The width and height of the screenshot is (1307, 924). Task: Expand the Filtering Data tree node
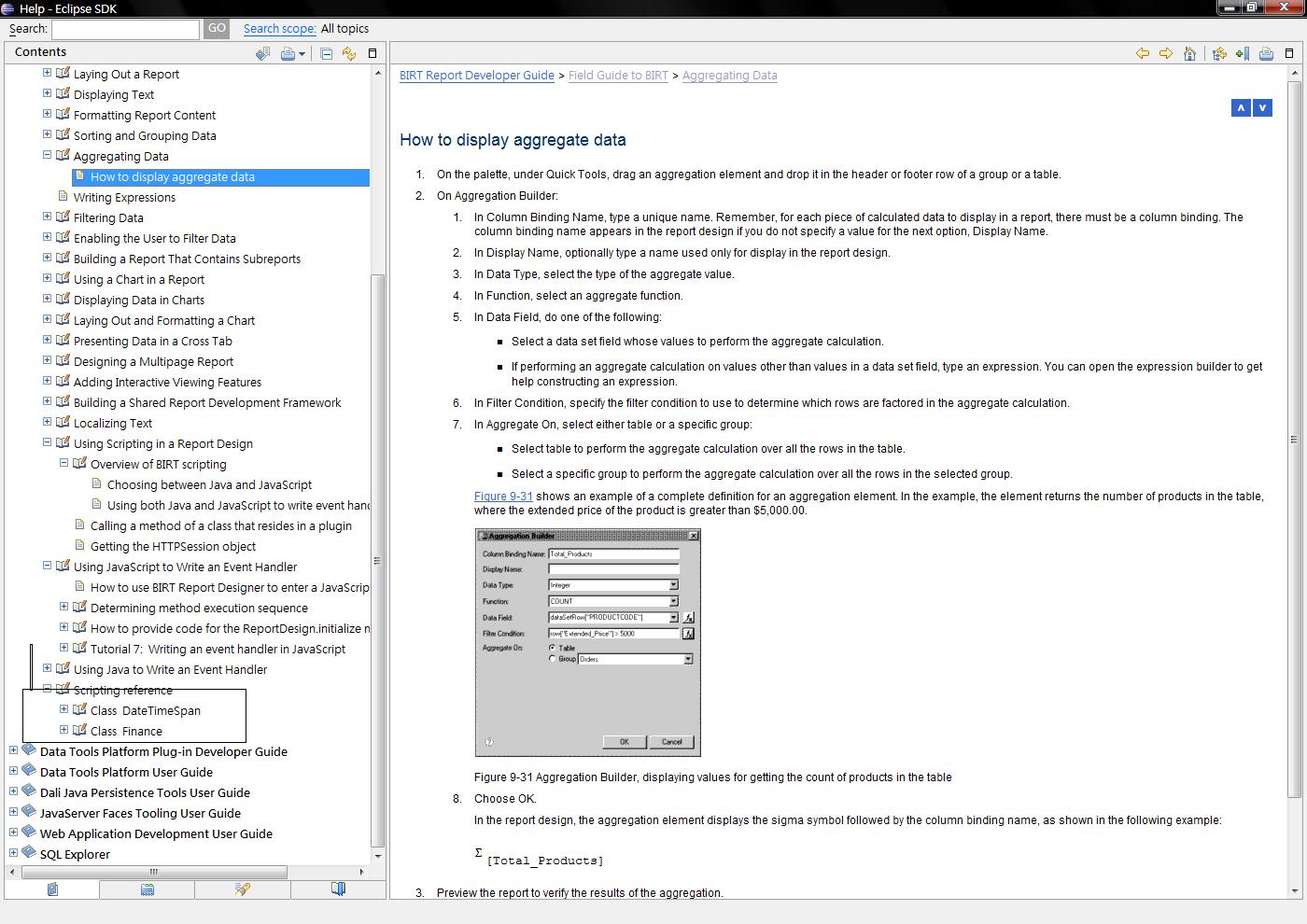point(48,217)
